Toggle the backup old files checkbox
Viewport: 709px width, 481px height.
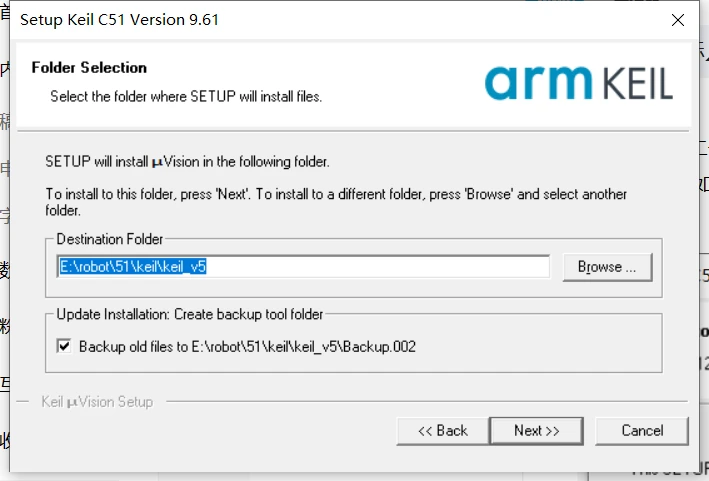tap(65, 347)
